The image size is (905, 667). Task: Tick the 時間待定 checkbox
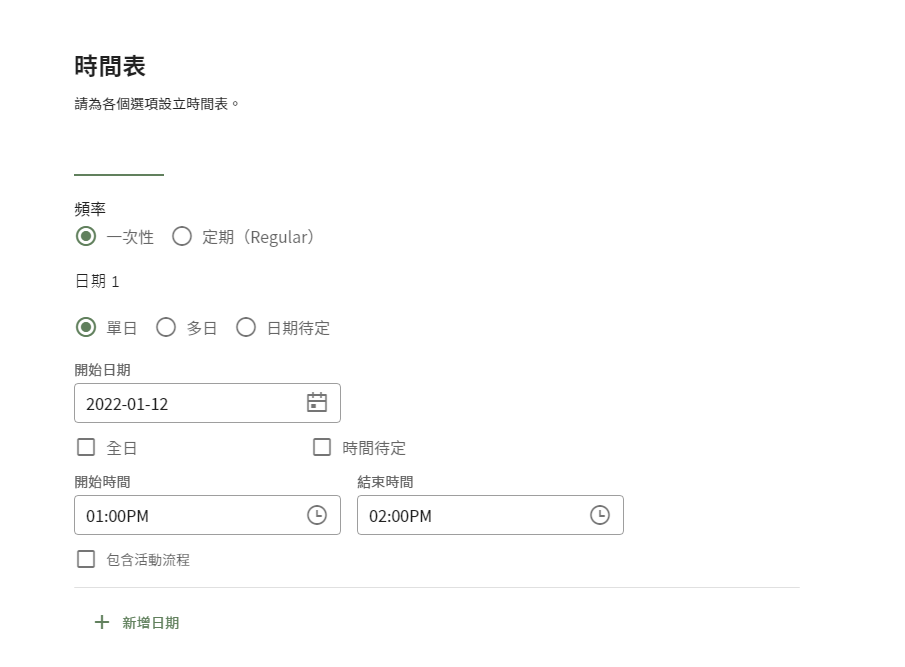(322, 447)
